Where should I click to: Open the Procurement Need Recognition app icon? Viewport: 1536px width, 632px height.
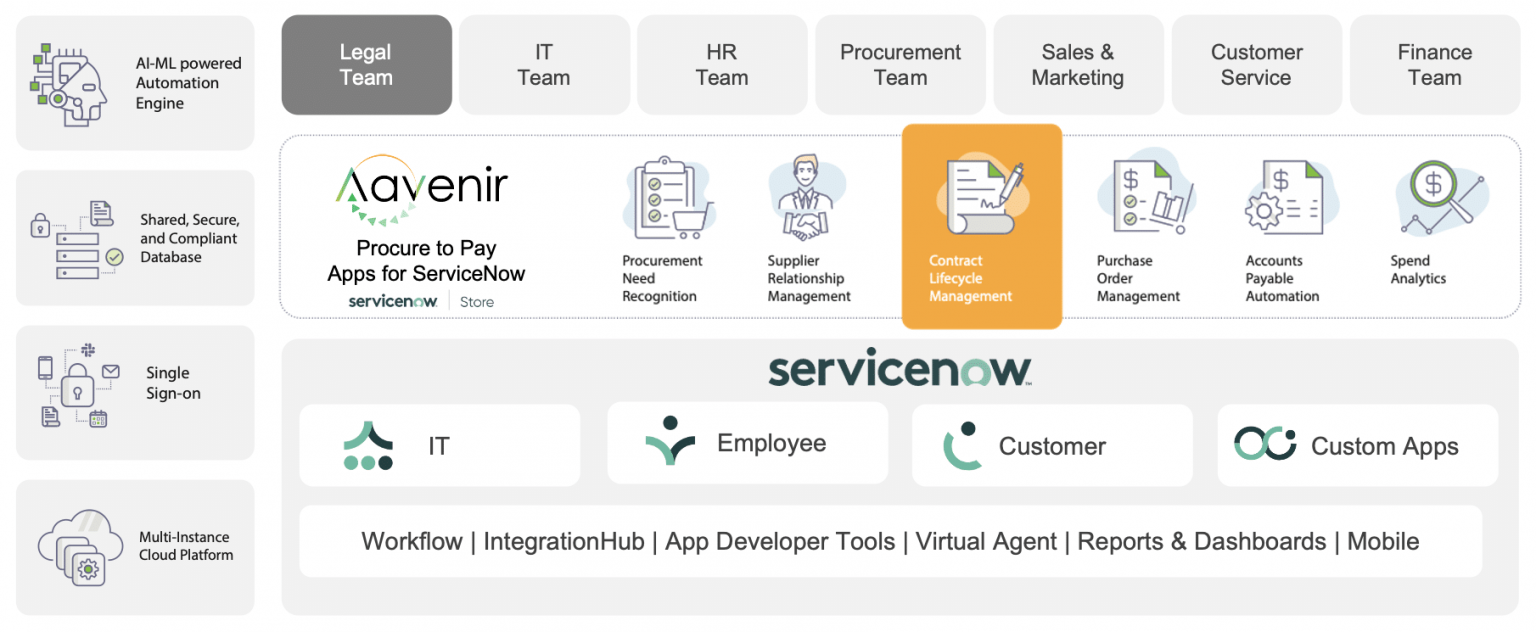point(669,197)
